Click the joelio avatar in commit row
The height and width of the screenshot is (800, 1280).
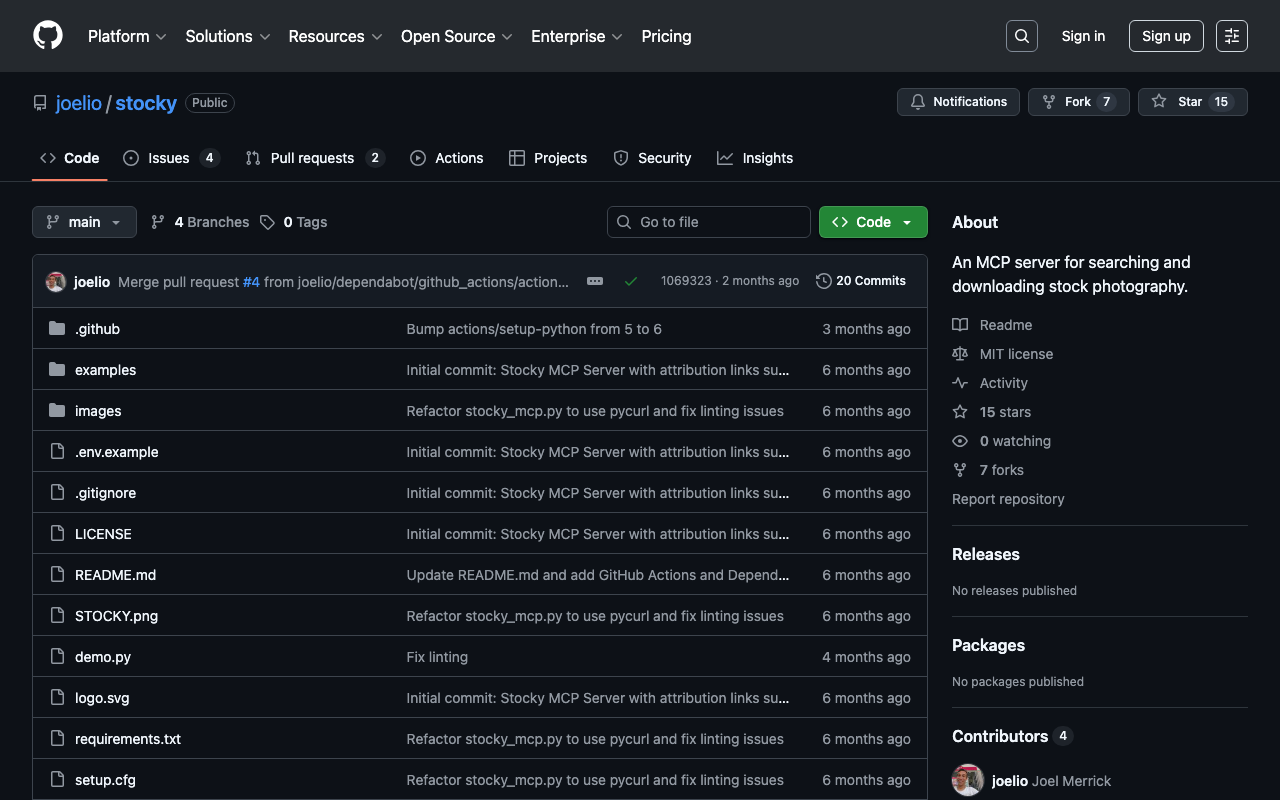click(56, 282)
